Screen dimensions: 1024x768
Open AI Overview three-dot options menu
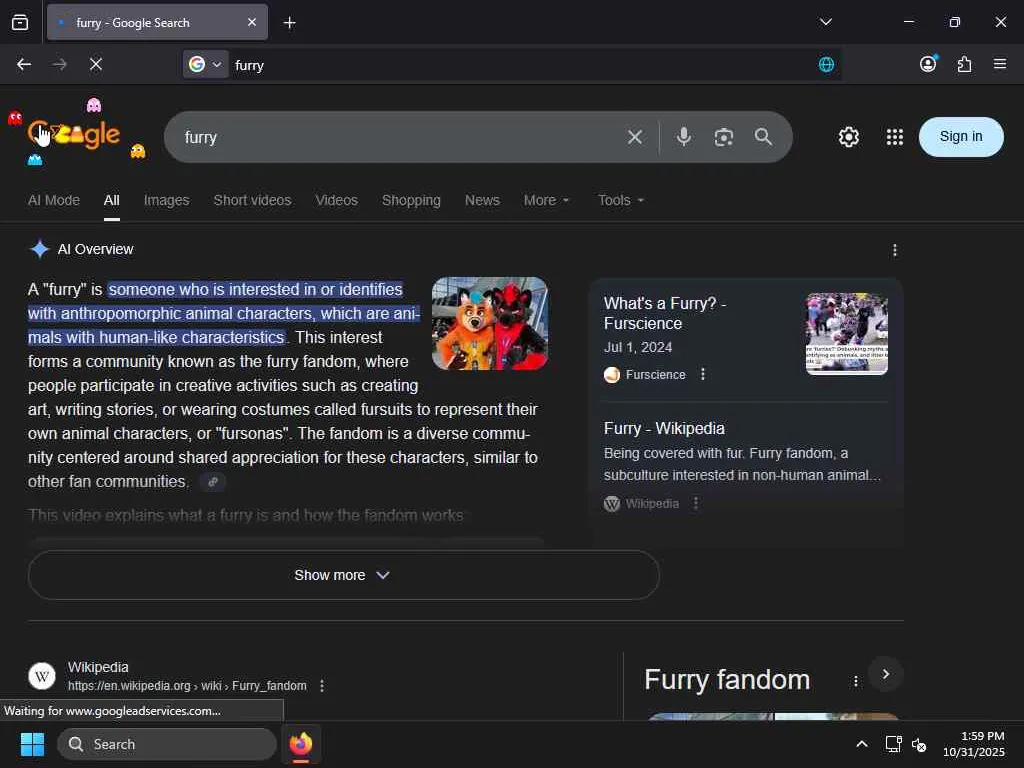click(894, 250)
